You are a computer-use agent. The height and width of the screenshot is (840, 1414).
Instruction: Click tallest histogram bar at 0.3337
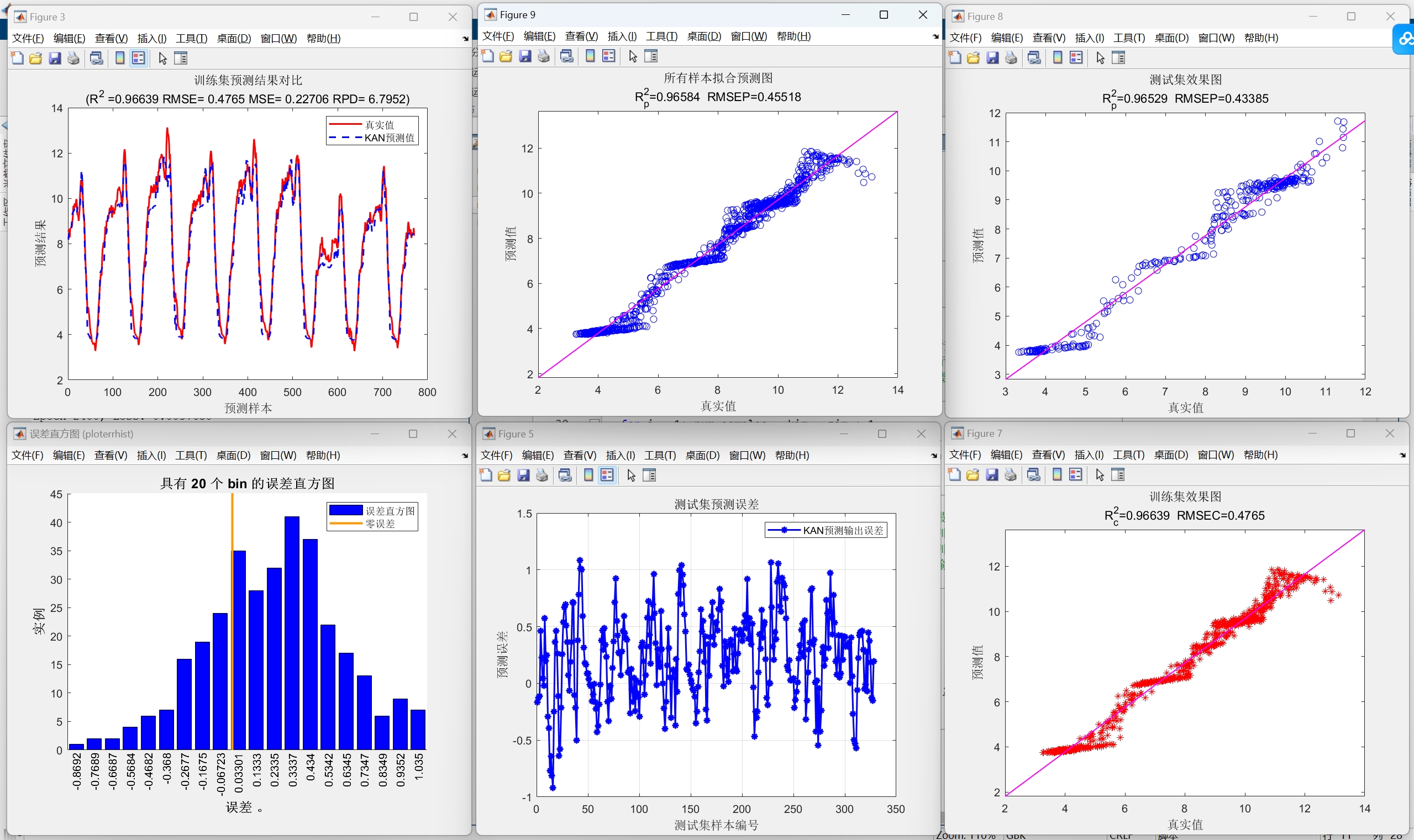point(292,633)
